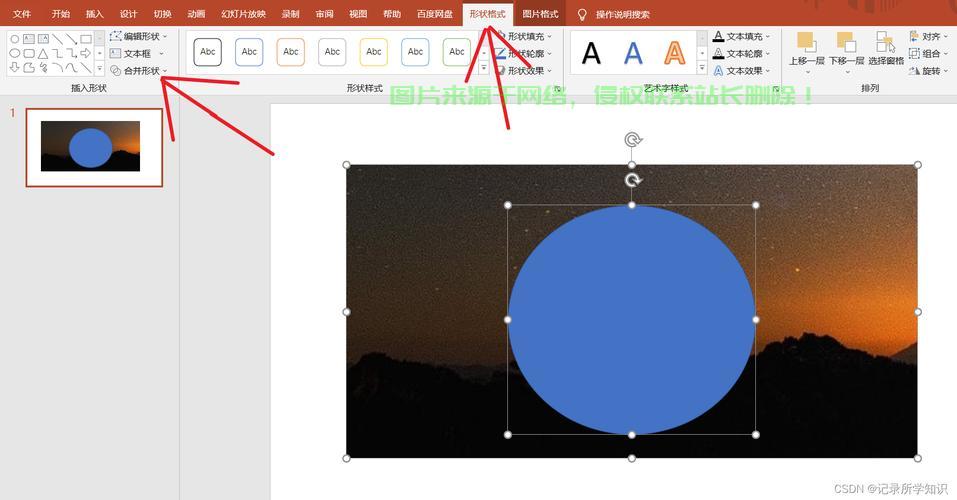Click the 下移一层 send backward icon
This screenshot has height=500, width=957.
coord(846,42)
